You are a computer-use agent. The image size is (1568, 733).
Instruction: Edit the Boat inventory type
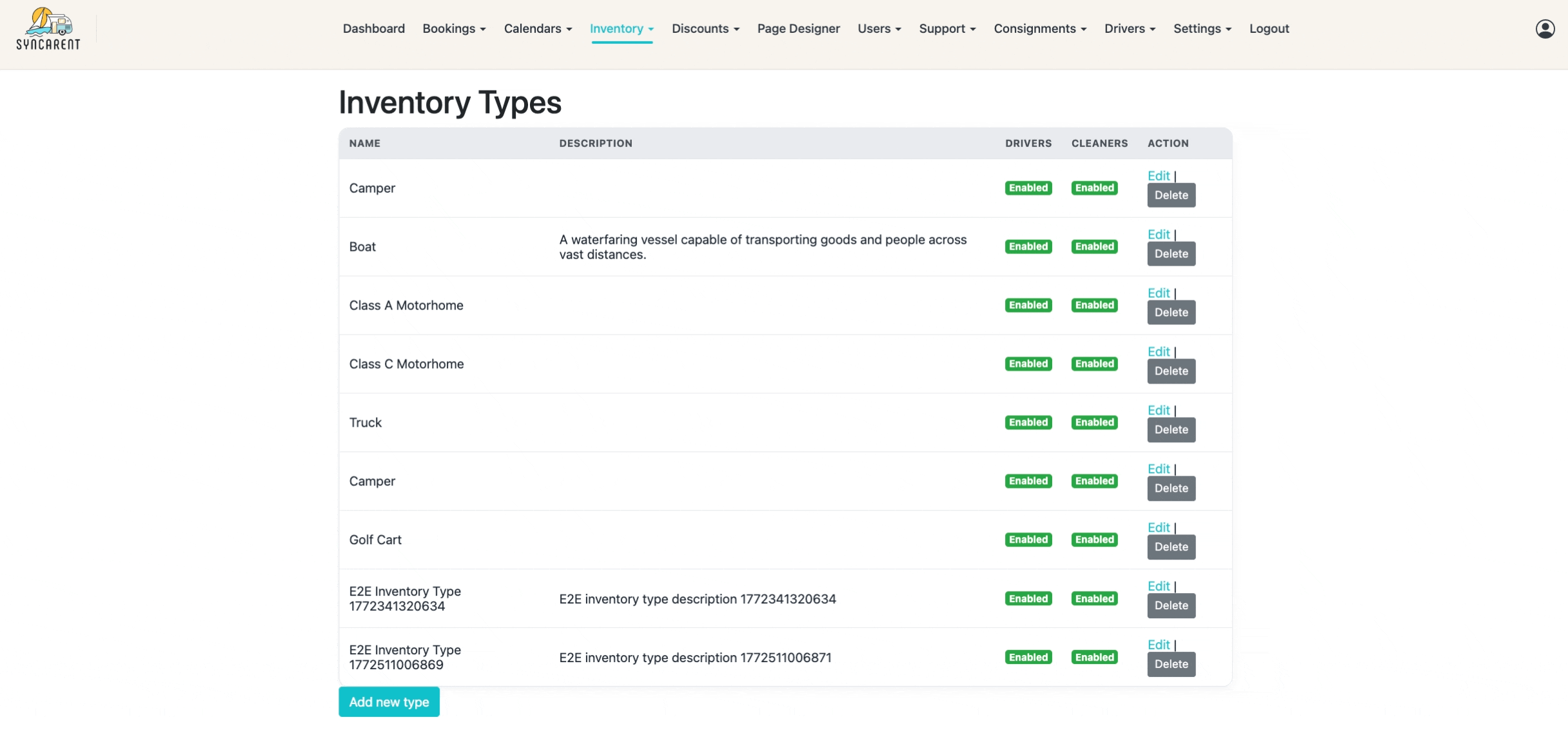[x=1158, y=234]
